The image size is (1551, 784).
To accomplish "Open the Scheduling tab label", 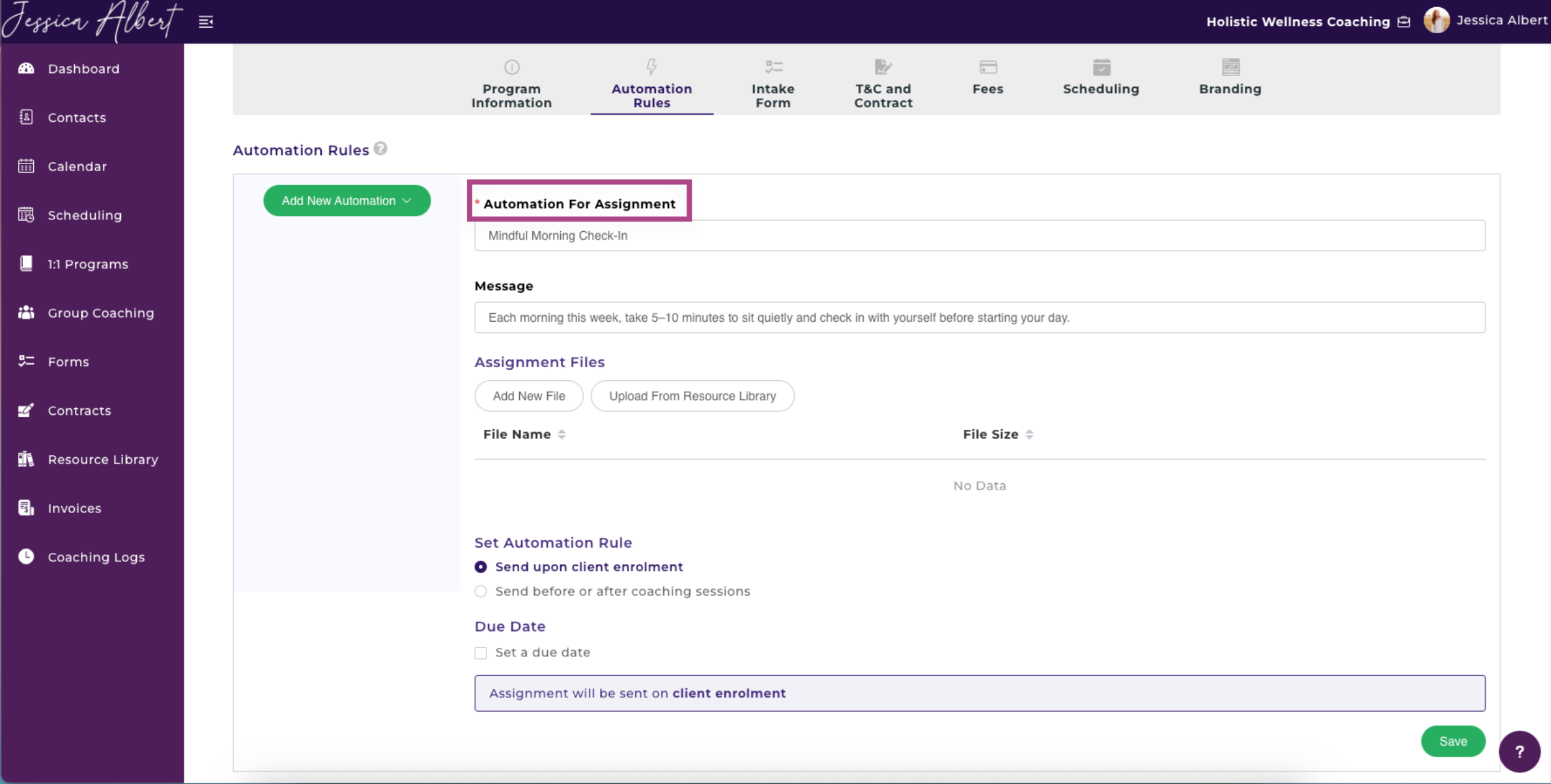I will pos(1101,89).
